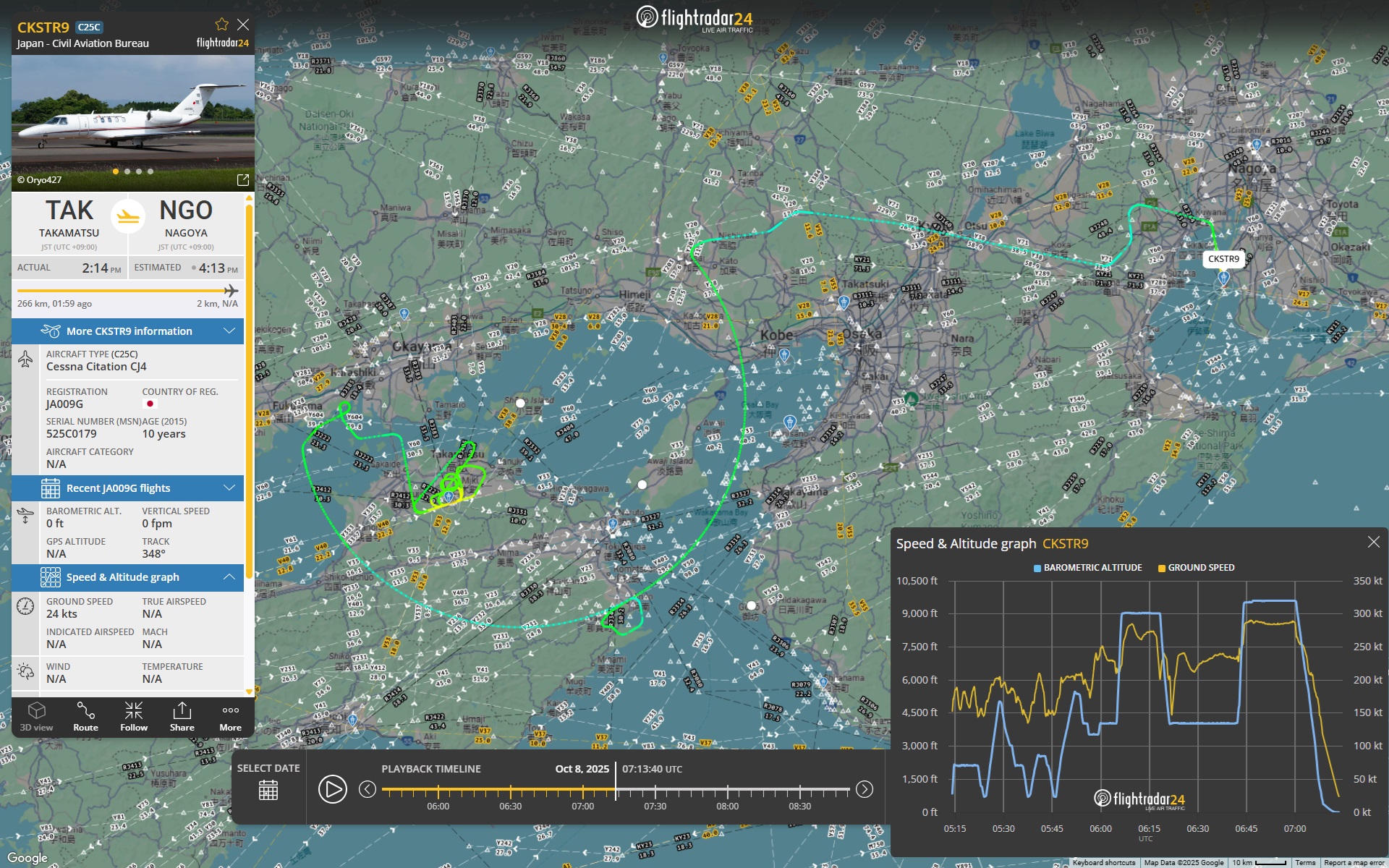Click the playback timeline at 08:00
Image resolution: width=1389 pixels, height=868 pixels.
727,790
